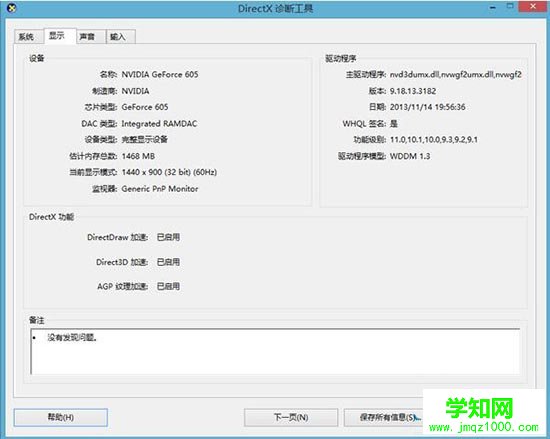Click the 1440 x 900 display mode value
Screen dimensions: 550x439
(x=169, y=172)
